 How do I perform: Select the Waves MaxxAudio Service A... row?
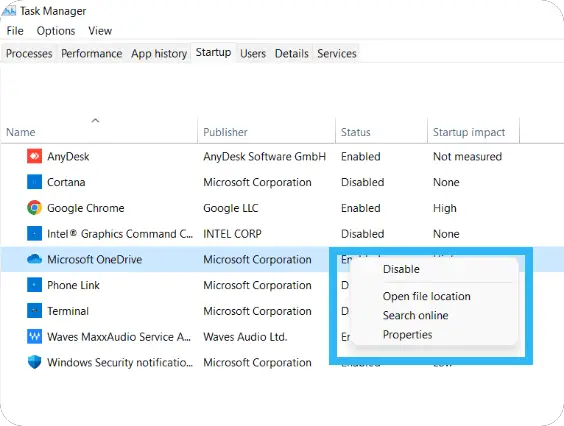tap(119, 337)
